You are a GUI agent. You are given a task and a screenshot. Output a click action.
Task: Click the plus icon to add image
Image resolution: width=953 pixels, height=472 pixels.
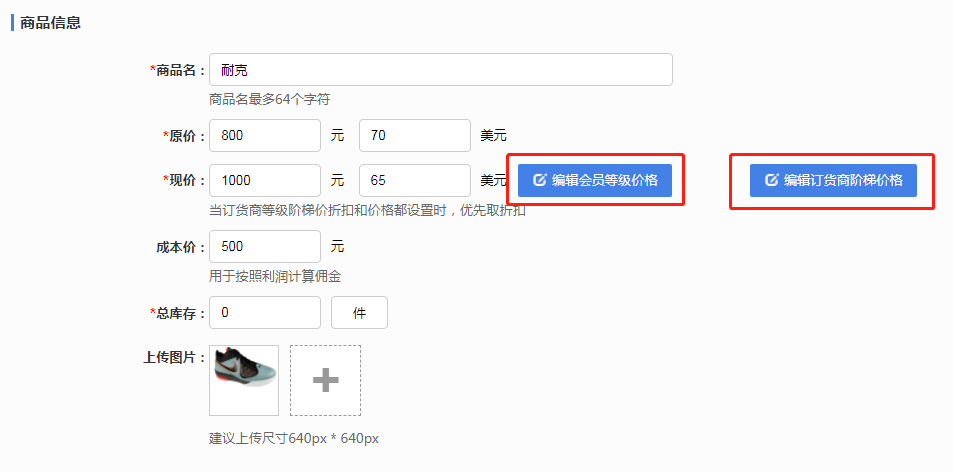click(x=325, y=380)
